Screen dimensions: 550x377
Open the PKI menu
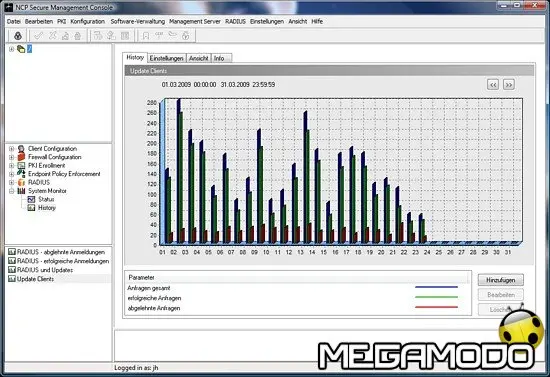click(61, 21)
